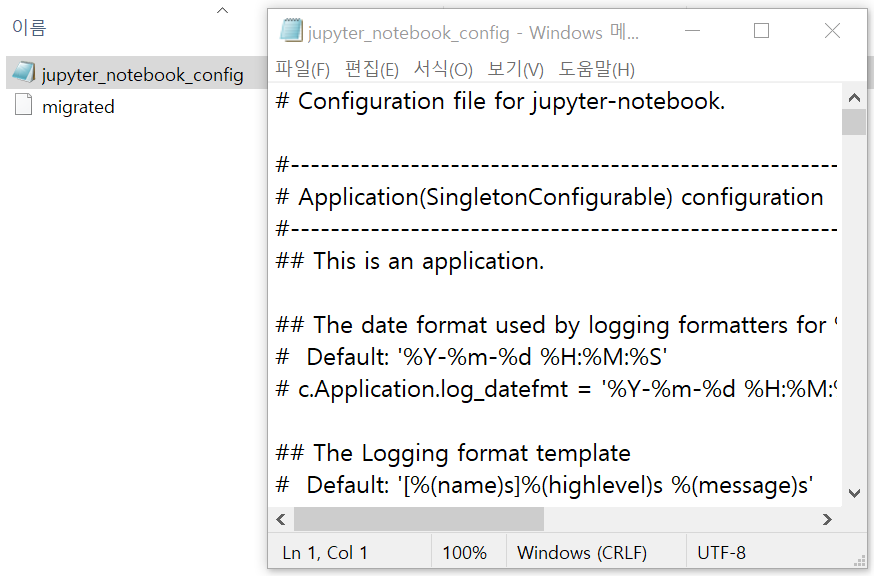Click the line "Default: '%Y-%m-%d %H:%M:%S'"
The image size is (874, 576).
coord(472,357)
